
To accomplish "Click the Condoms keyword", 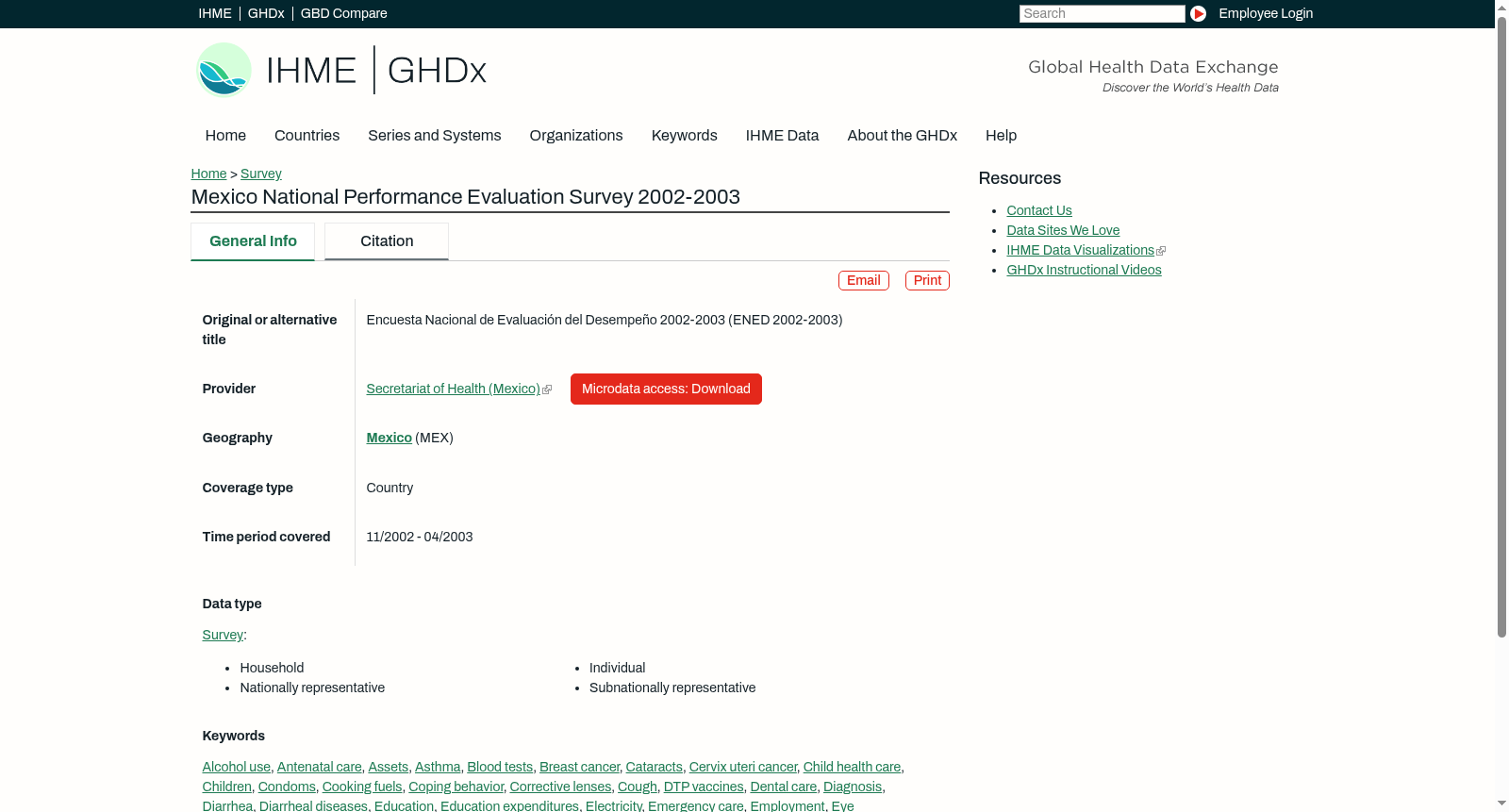I will point(287,787).
